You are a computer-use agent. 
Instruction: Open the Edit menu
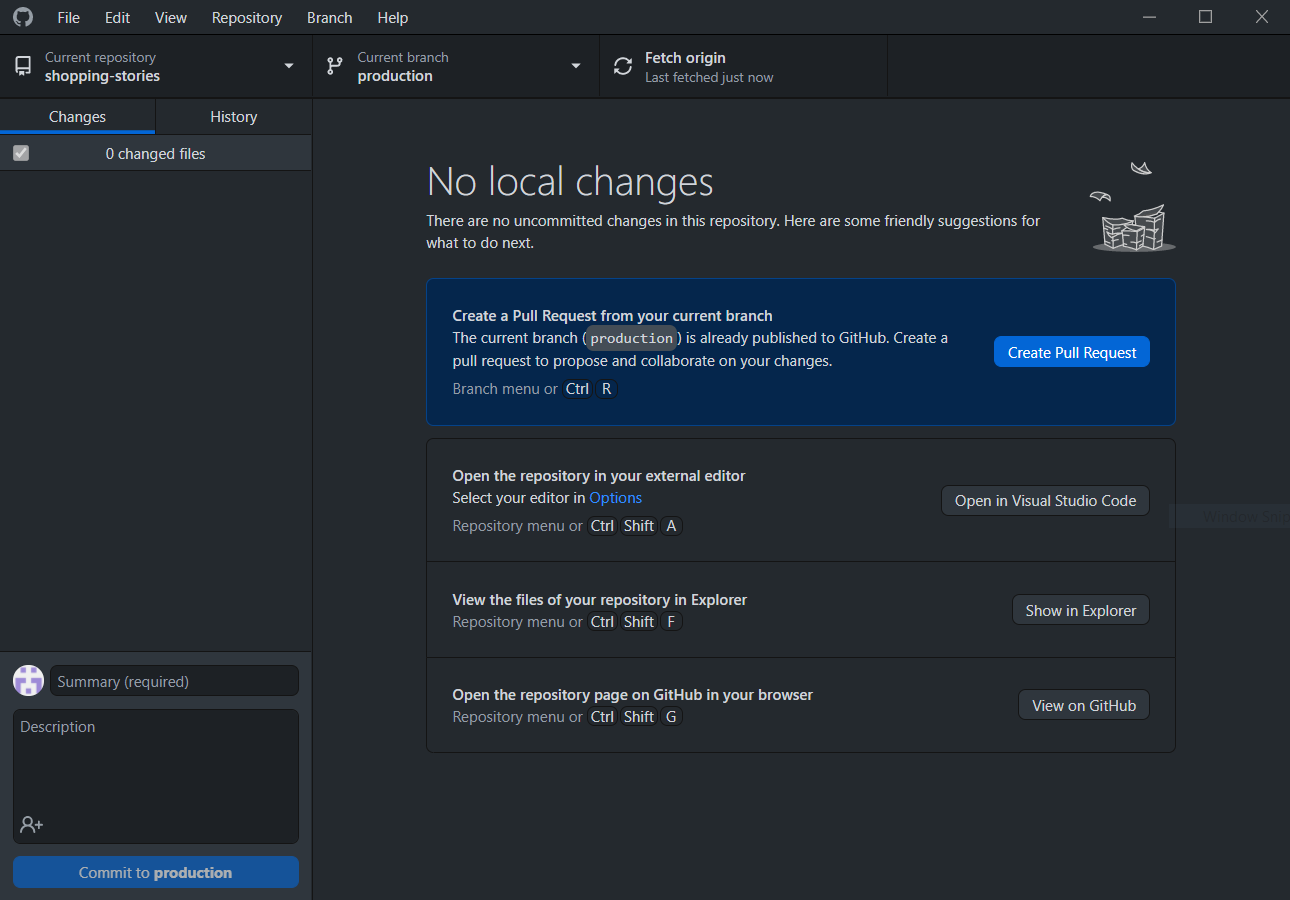(117, 18)
